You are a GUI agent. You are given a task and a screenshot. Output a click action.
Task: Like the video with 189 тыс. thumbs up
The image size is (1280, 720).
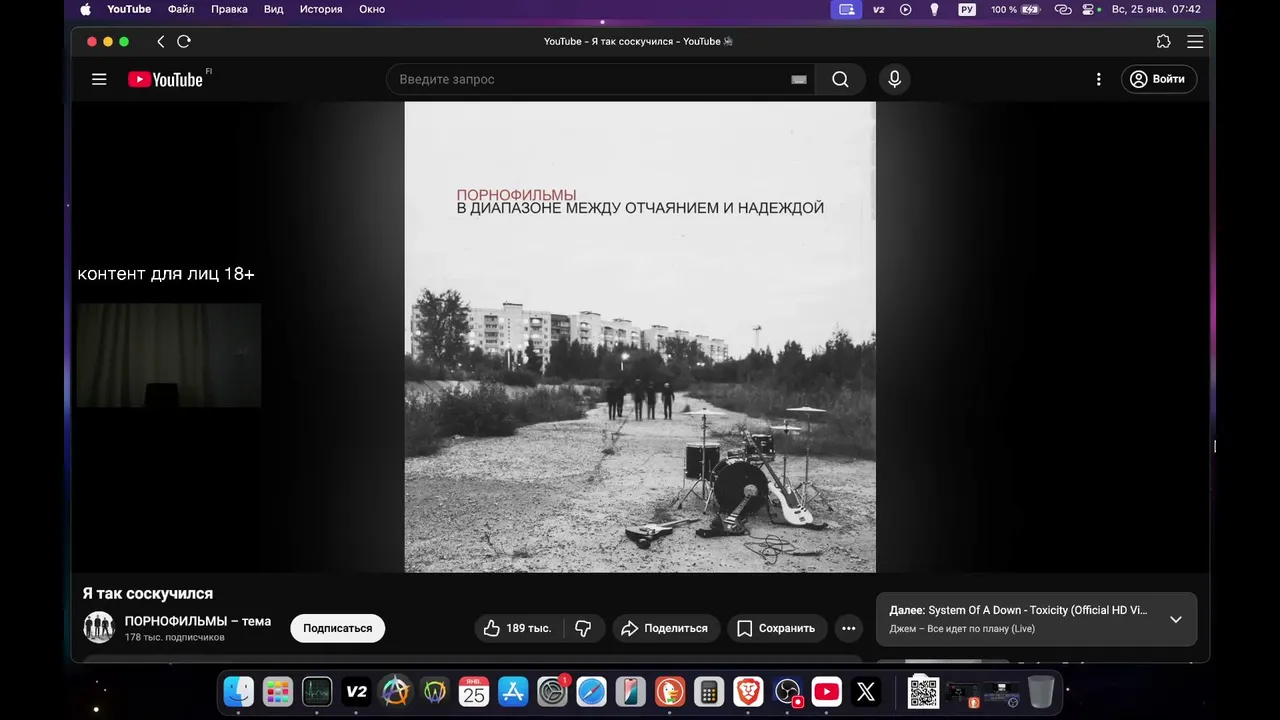(518, 628)
